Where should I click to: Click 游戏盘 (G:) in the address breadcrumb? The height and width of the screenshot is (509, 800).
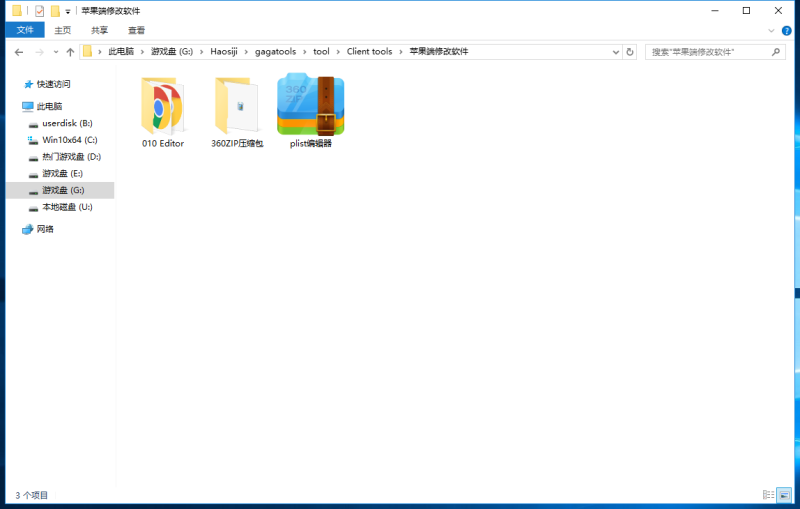pos(172,52)
